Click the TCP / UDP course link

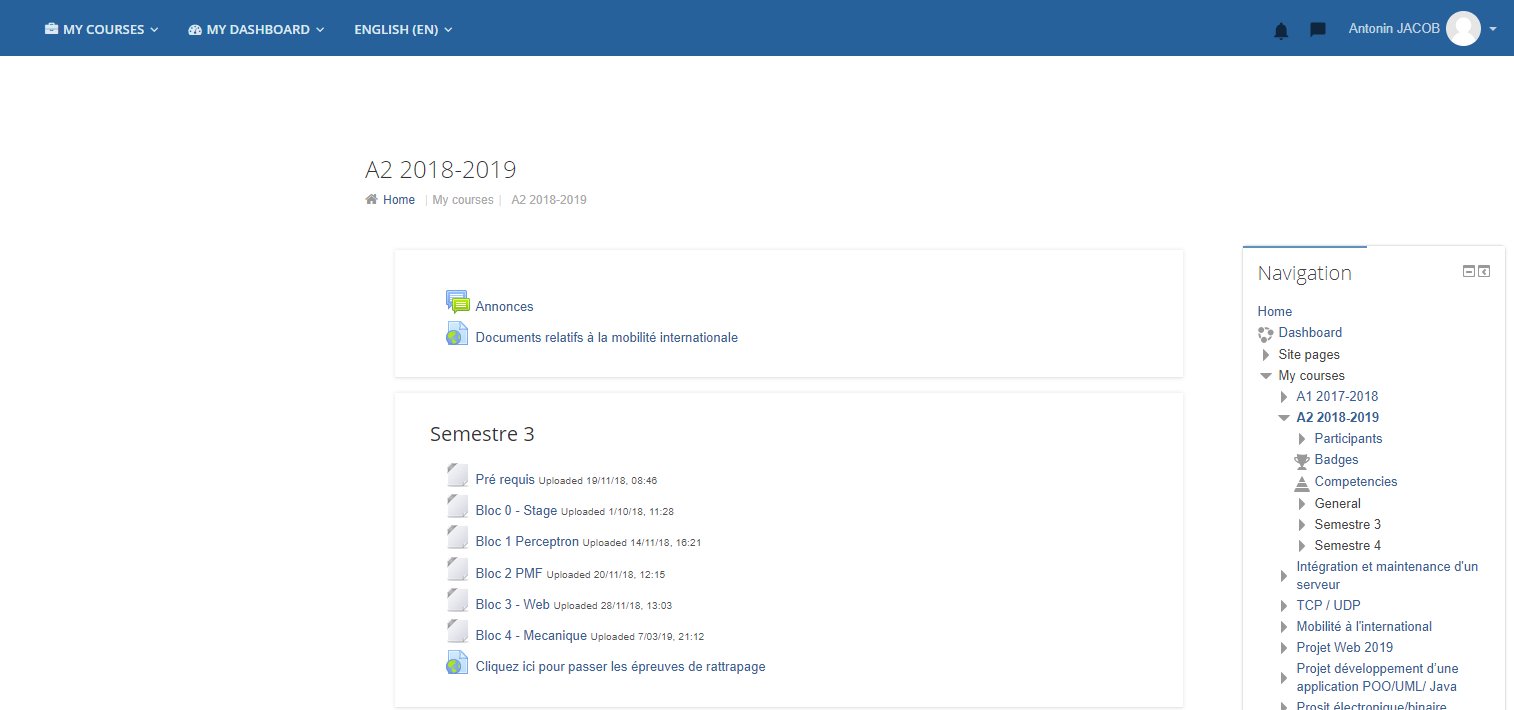tap(1328, 605)
